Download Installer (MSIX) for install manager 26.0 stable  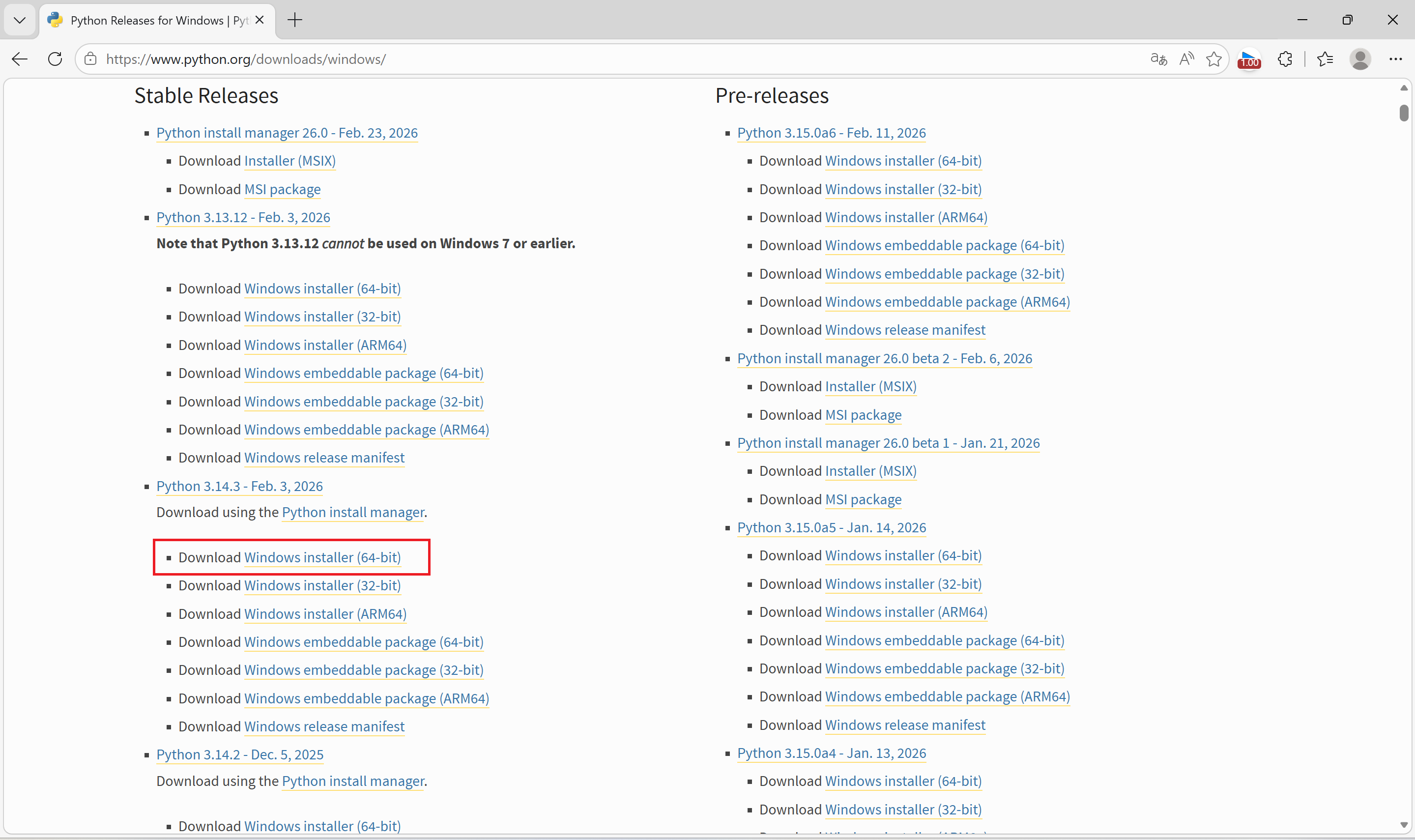290,161
